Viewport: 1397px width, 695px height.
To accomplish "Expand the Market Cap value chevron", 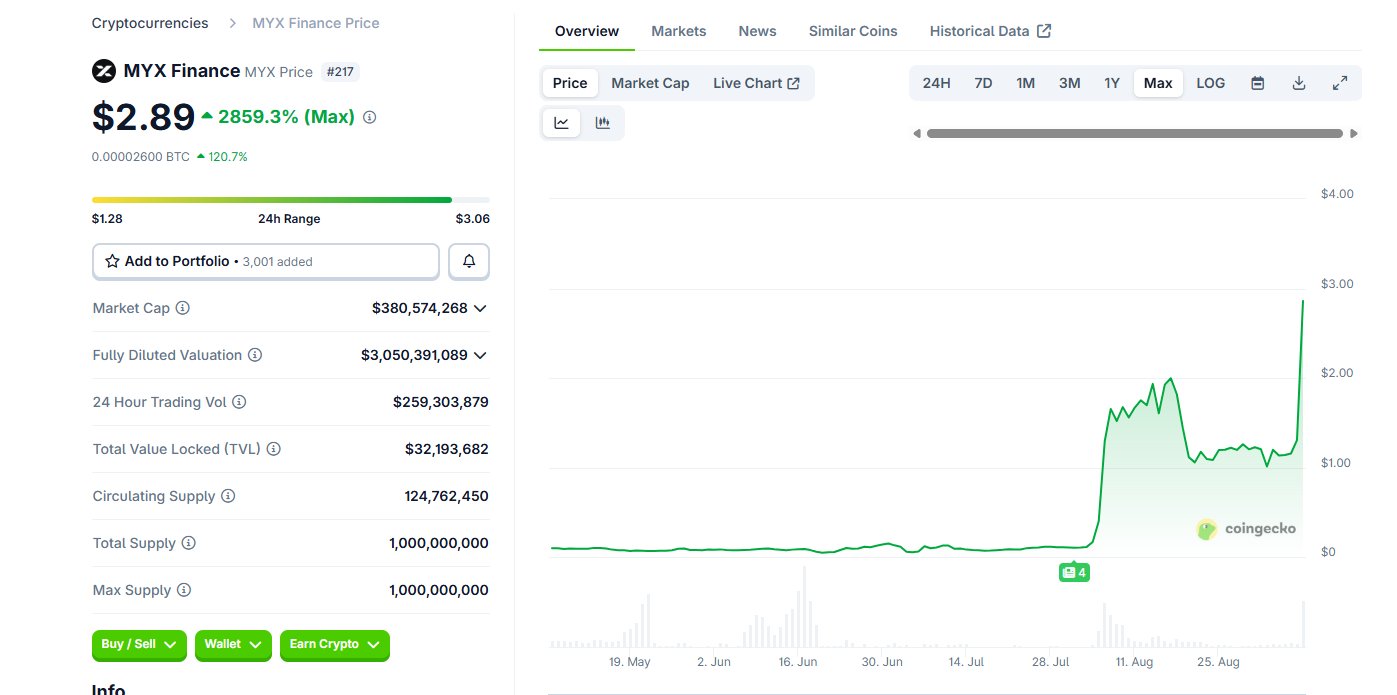I will point(480,308).
